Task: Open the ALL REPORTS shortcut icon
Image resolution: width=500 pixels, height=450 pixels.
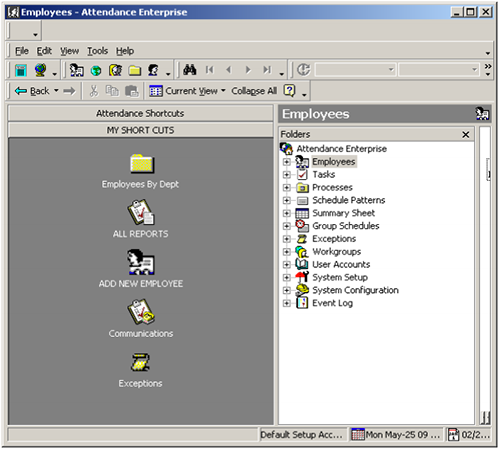Action: (141, 212)
